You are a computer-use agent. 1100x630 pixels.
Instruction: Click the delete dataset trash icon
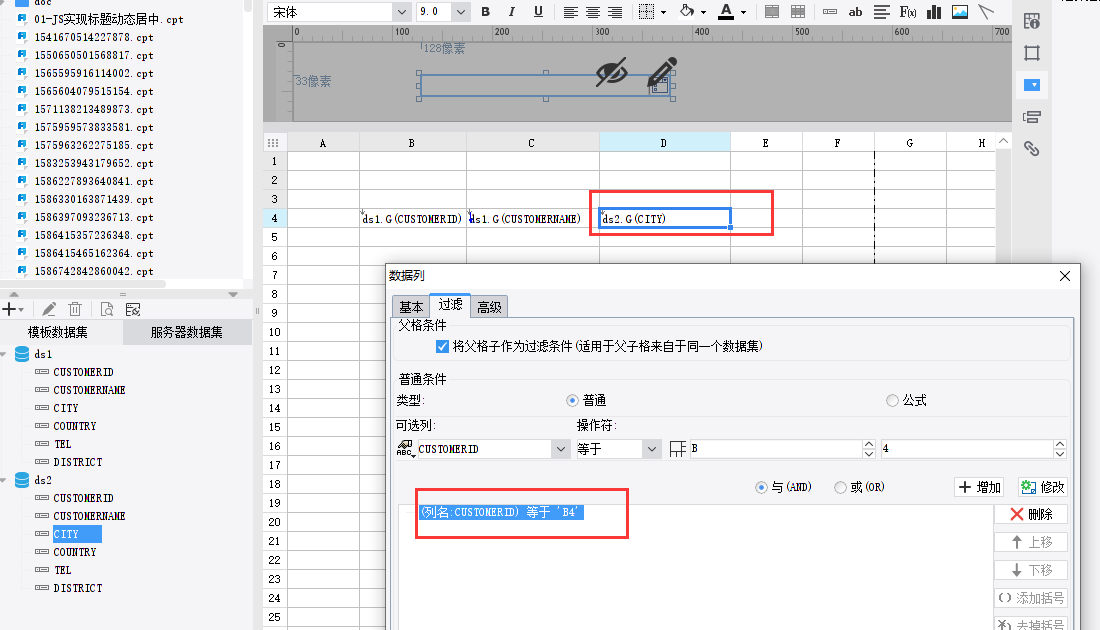click(75, 309)
